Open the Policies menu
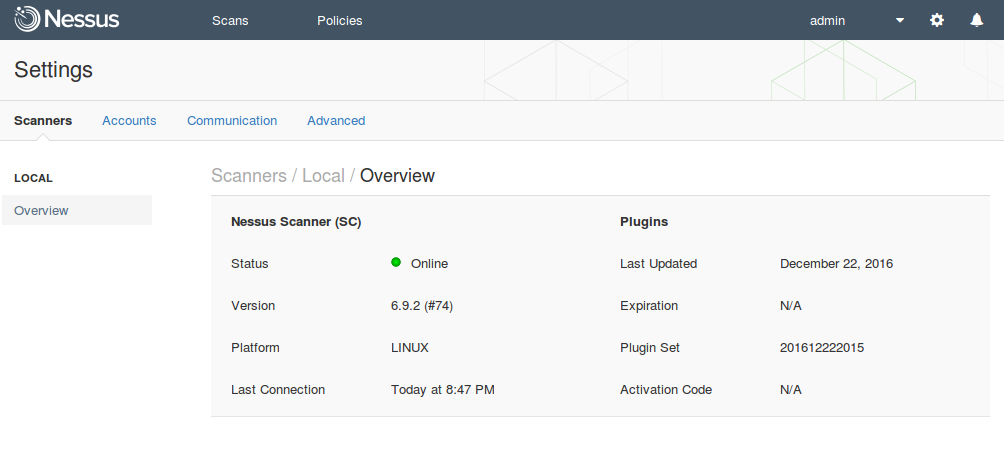This screenshot has height=456, width=1004. (339, 20)
